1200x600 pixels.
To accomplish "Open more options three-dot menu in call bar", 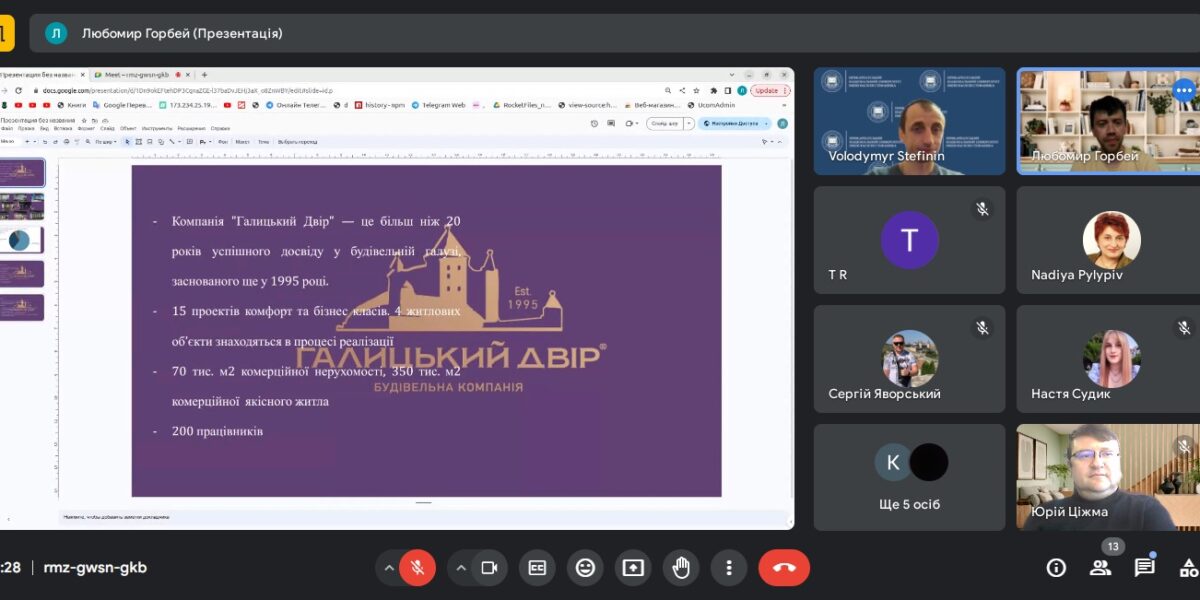I will 729,568.
